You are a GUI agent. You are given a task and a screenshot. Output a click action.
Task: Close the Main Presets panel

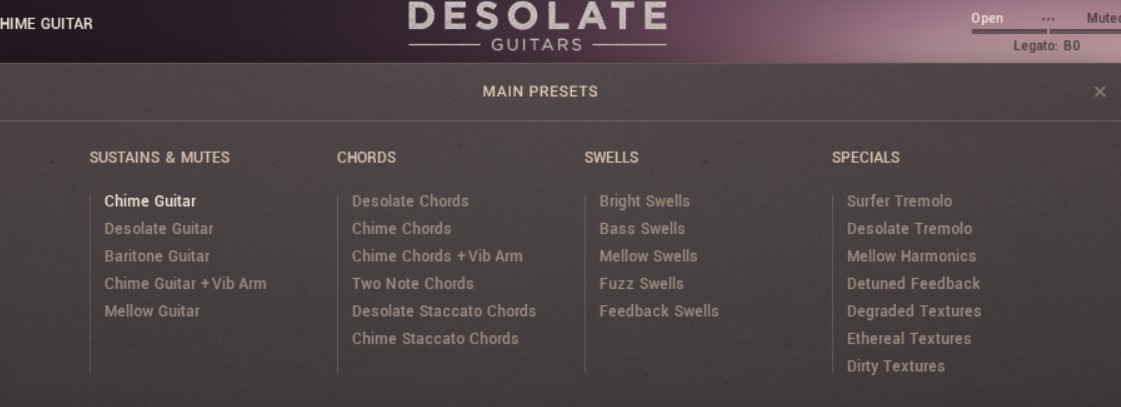(x=1100, y=92)
